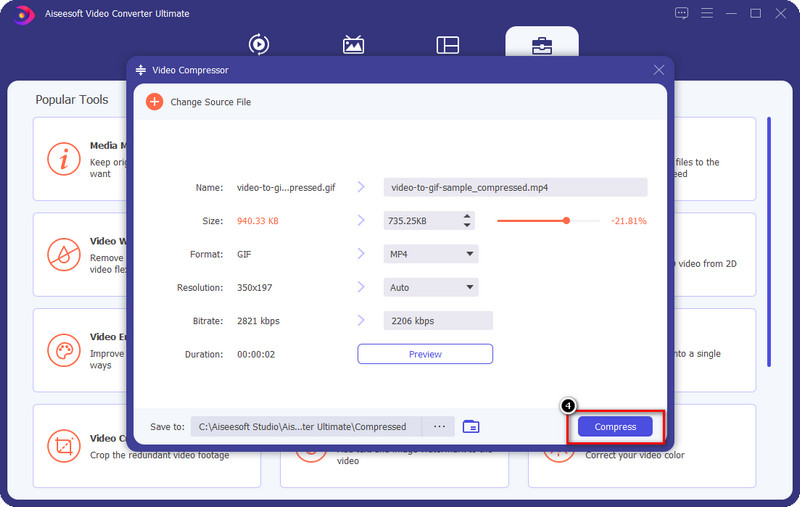Select the Toolbox briefcase tab

tap(541, 45)
